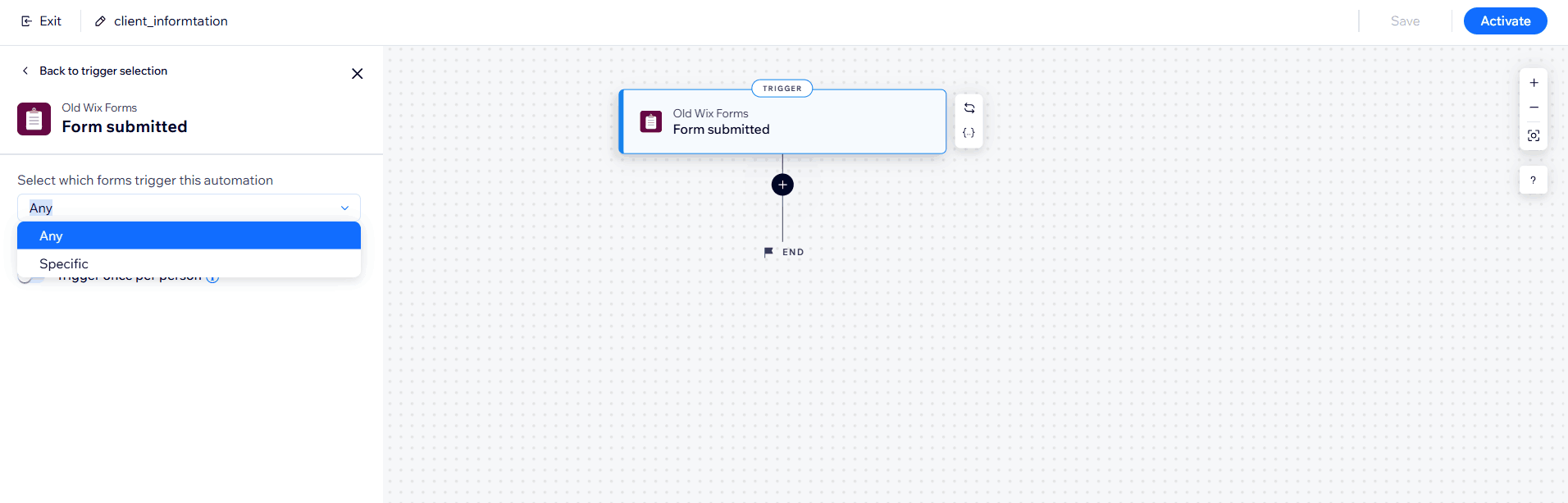The width and height of the screenshot is (1568, 503).
Task: Close the trigger settings panel
Action: tap(357, 74)
